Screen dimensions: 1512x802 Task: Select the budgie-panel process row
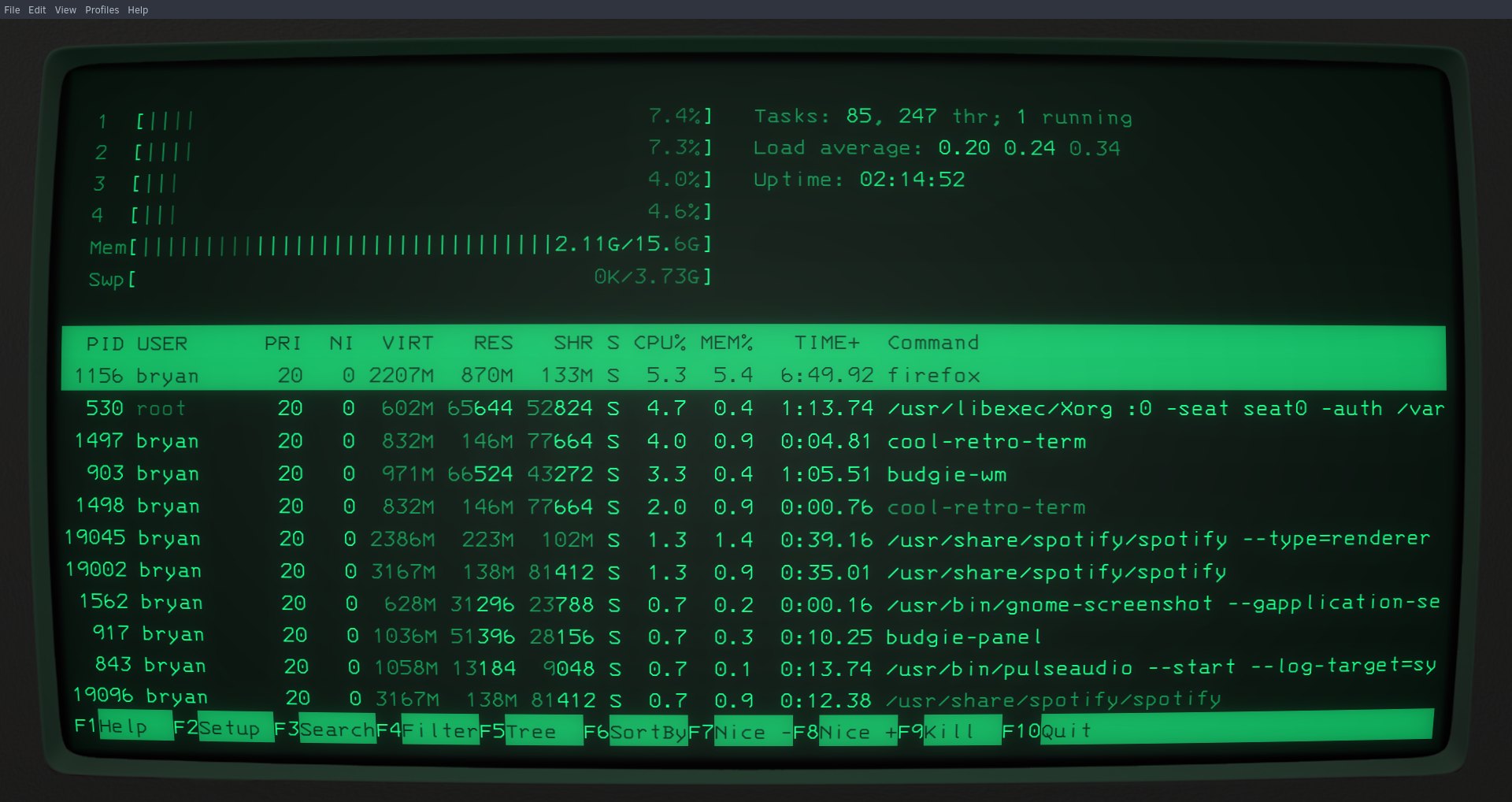754,636
